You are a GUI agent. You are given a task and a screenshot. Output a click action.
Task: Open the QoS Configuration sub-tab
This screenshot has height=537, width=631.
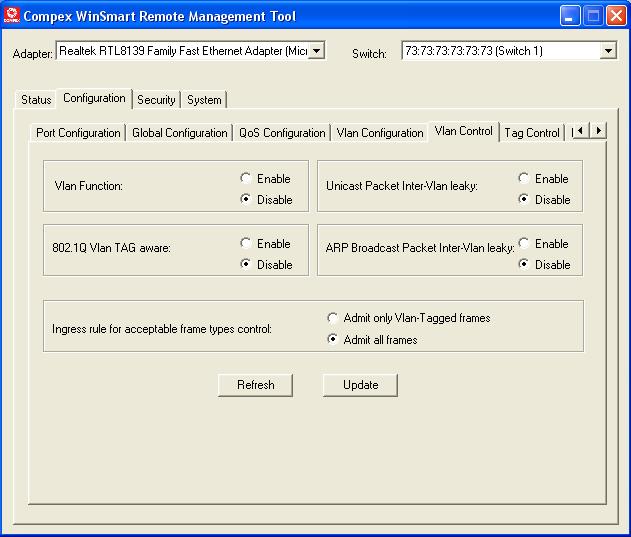coord(282,133)
